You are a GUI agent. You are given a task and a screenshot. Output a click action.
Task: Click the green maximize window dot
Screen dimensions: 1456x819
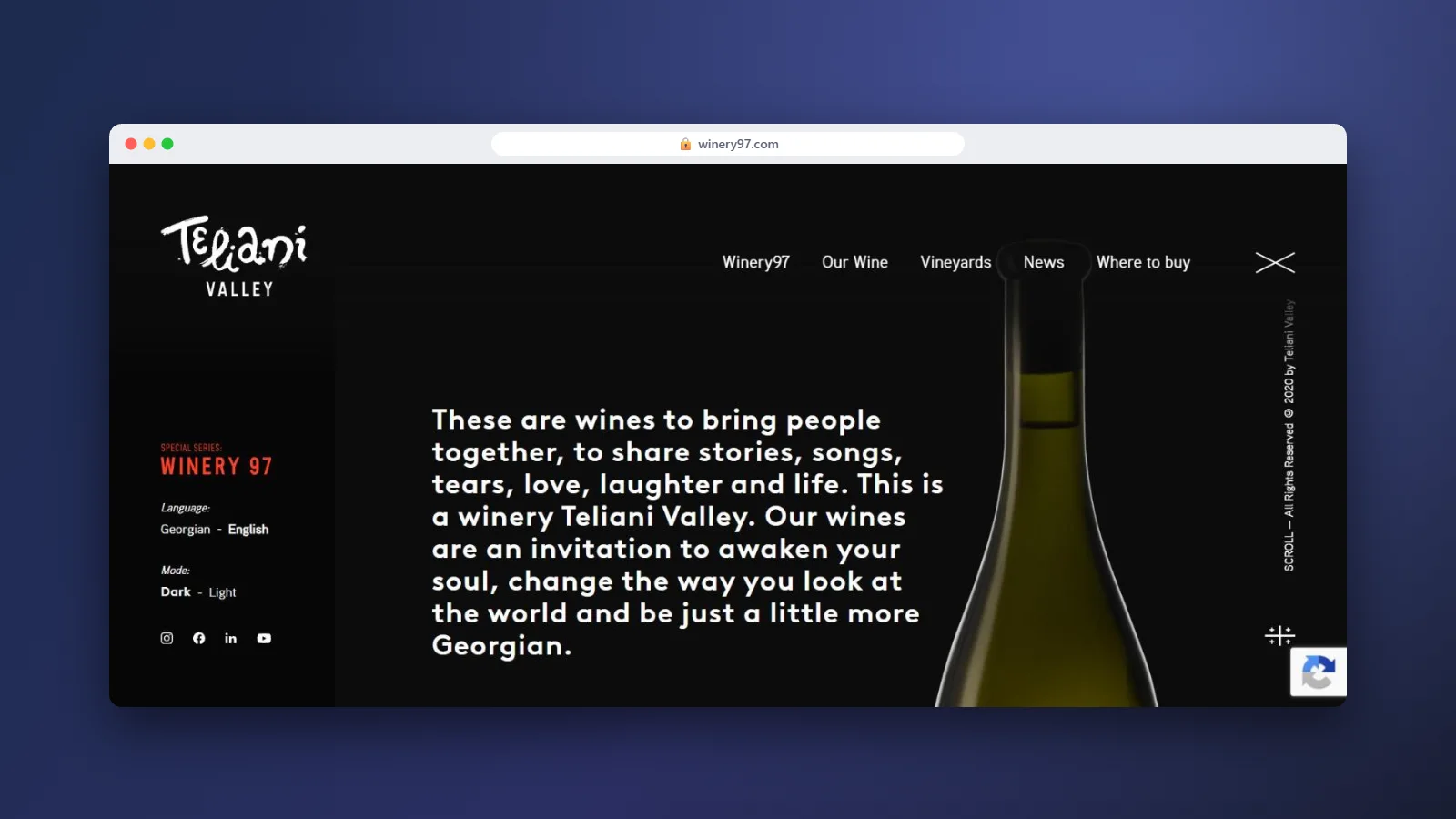click(x=167, y=144)
